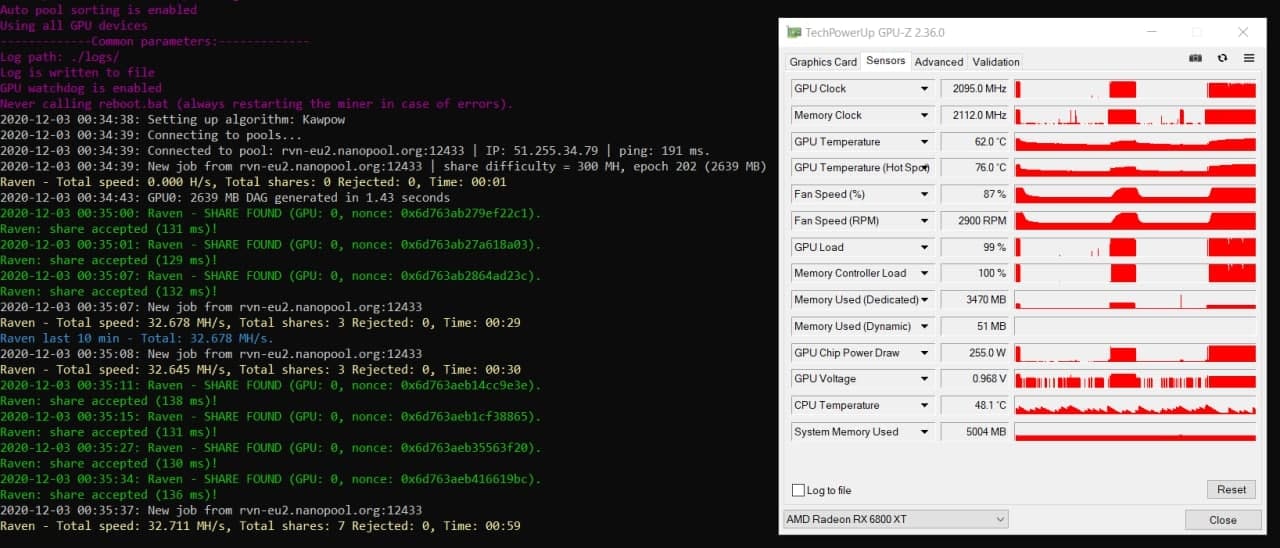Viewport: 1280px width, 548px height.
Task: Open the CPU Temperature sensor dropdown
Action: (925, 405)
